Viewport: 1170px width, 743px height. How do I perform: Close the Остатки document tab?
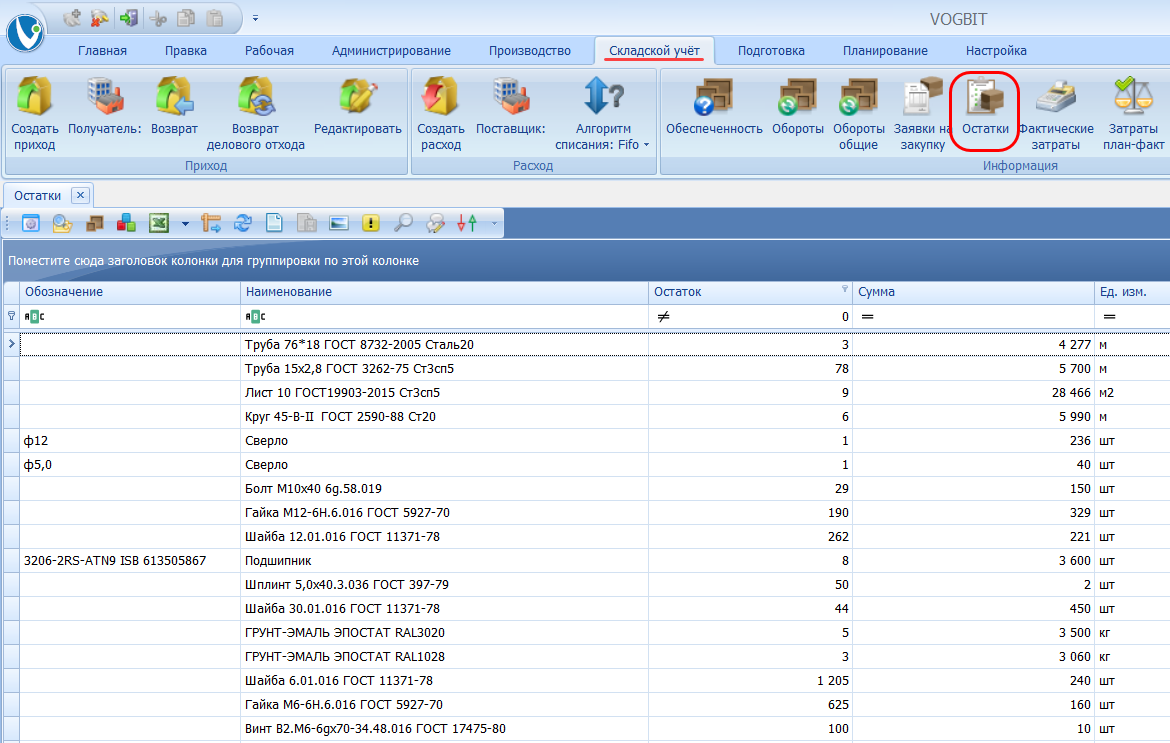click(x=81, y=196)
